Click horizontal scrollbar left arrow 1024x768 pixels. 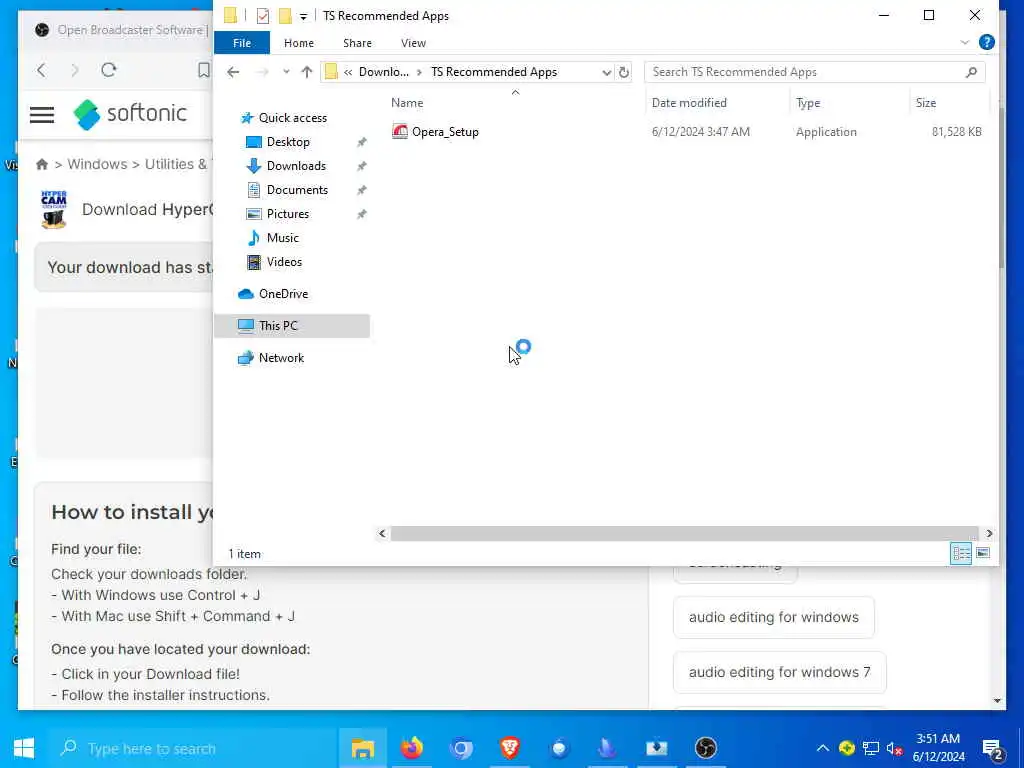[x=382, y=534]
